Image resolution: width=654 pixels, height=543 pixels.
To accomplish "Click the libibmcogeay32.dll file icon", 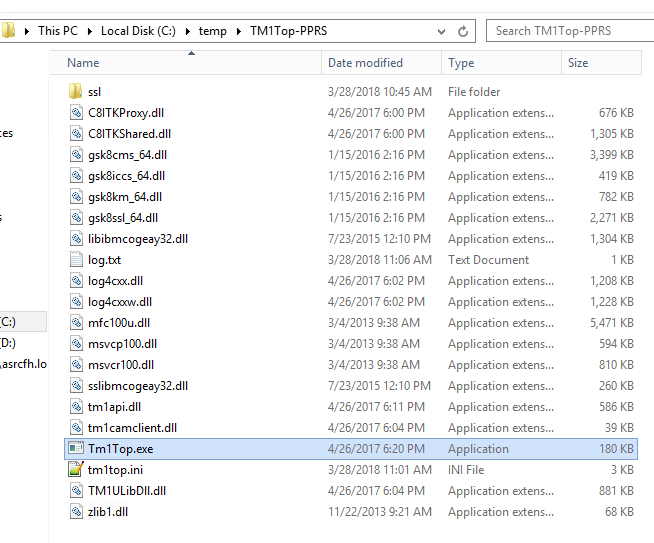I will point(76,239).
